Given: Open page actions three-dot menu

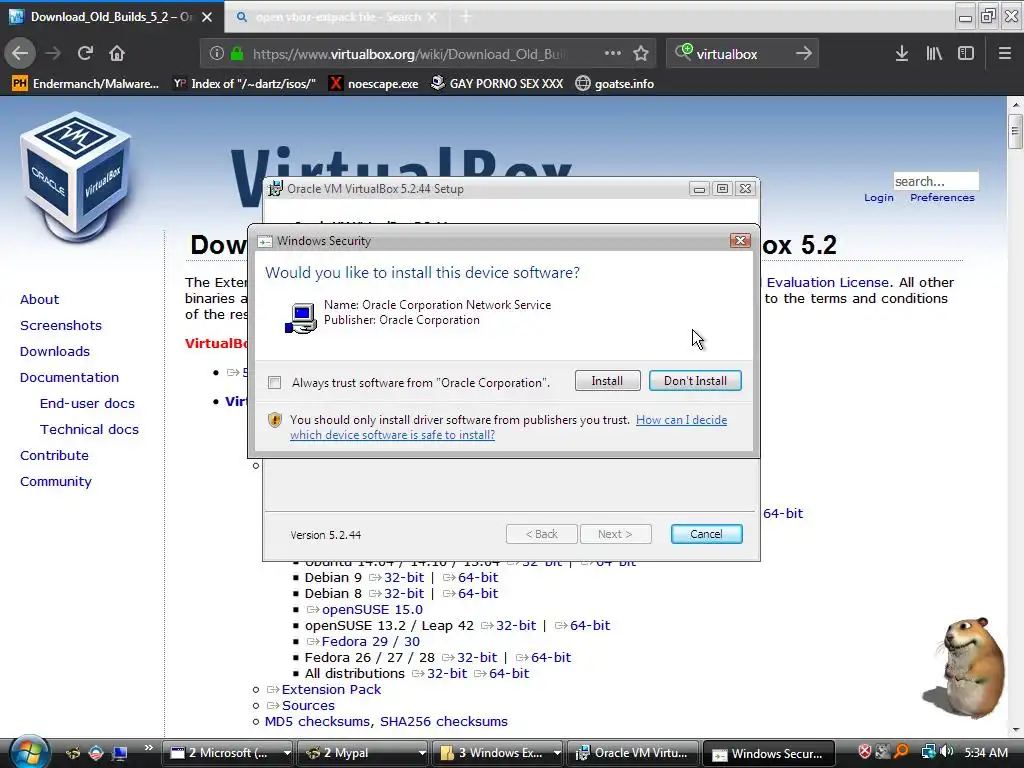Looking at the screenshot, I should point(613,53).
